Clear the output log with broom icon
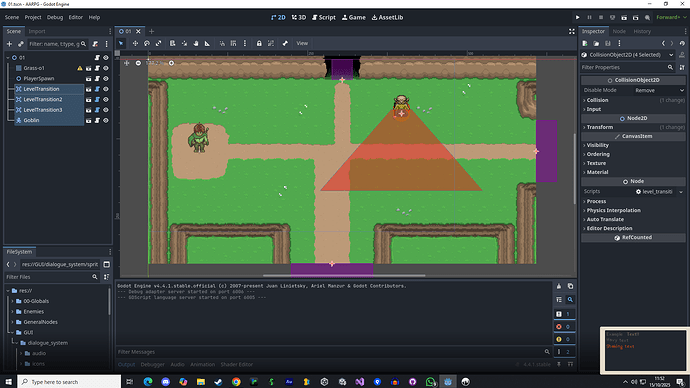The height and width of the screenshot is (388, 690). click(x=559, y=286)
